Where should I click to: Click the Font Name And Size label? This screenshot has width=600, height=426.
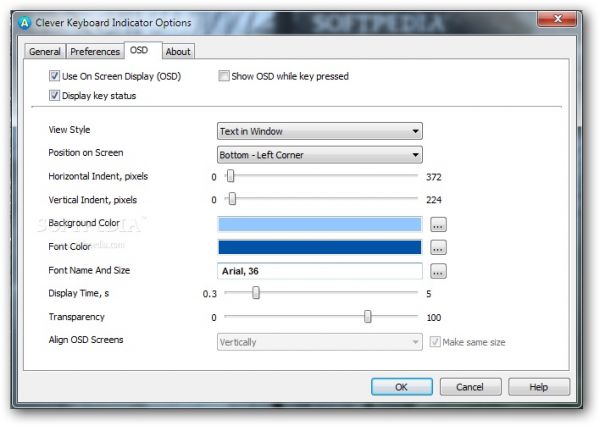[x=89, y=270]
